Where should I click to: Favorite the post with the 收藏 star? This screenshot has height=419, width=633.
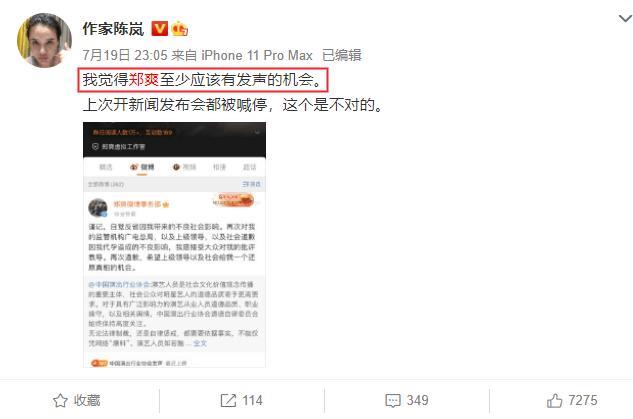point(77,400)
